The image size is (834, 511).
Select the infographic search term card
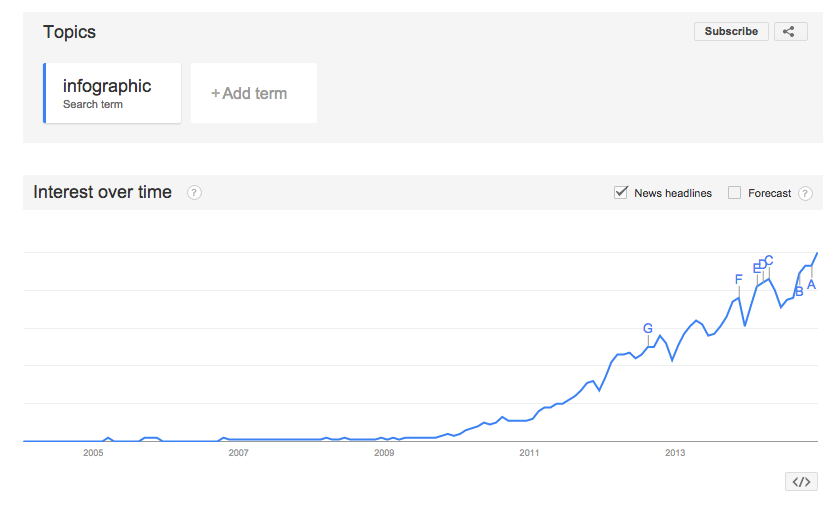click(x=112, y=93)
